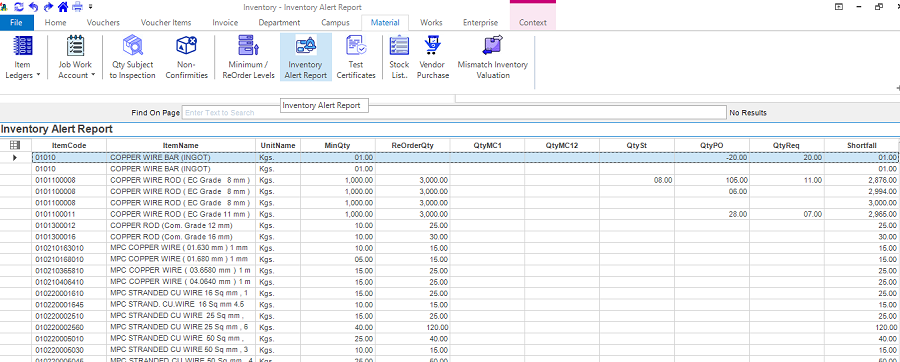Select item code 0101300012 cell
Viewport: 900px width, 362px height.
(69, 225)
